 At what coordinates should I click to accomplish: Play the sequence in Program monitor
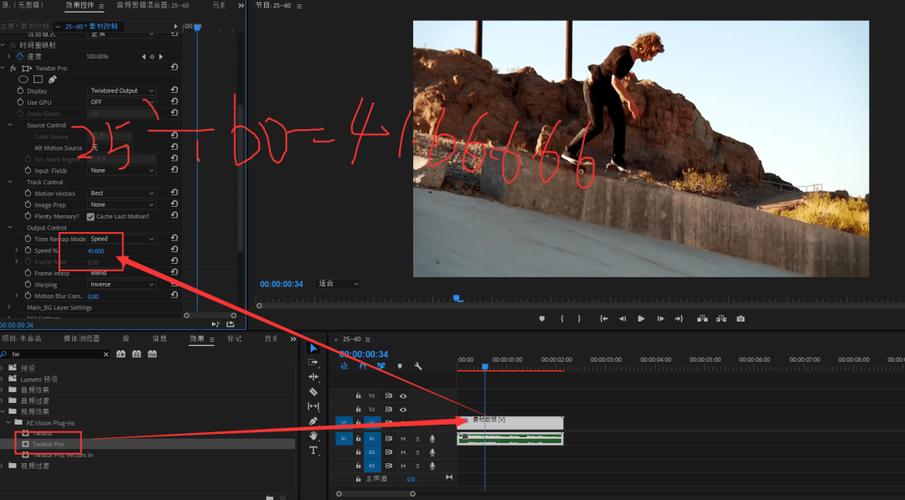(x=641, y=319)
